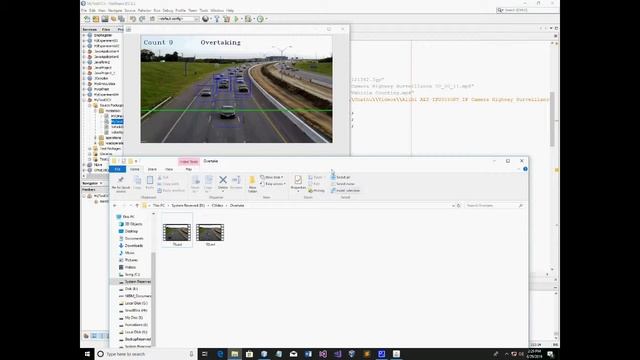Screen dimensions: 640x360
Task: Open second video file thumbnail
Action: point(210,234)
